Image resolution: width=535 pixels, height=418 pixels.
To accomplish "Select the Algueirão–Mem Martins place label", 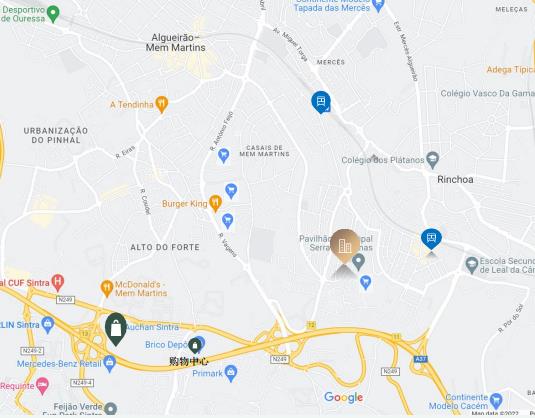I will point(176,43).
